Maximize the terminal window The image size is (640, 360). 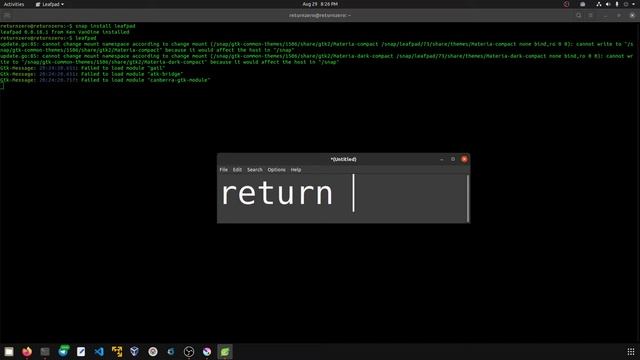(619, 16)
